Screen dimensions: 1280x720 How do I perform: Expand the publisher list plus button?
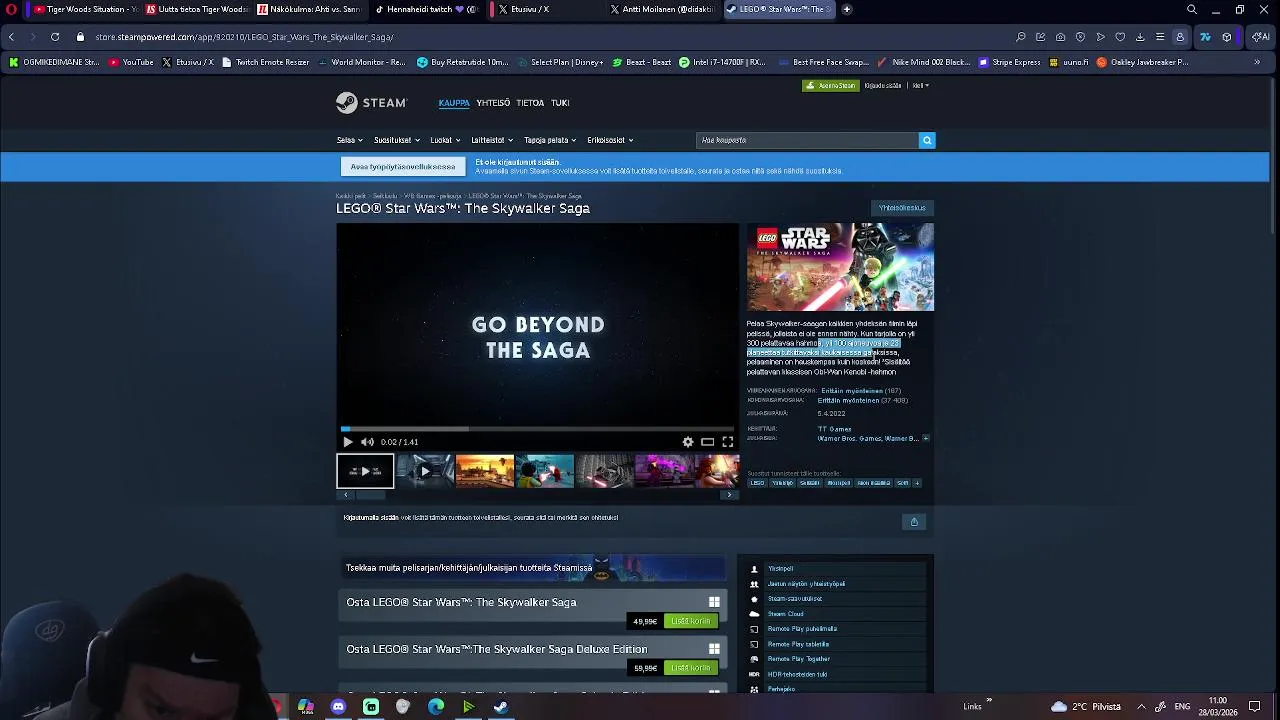(x=926, y=438)
